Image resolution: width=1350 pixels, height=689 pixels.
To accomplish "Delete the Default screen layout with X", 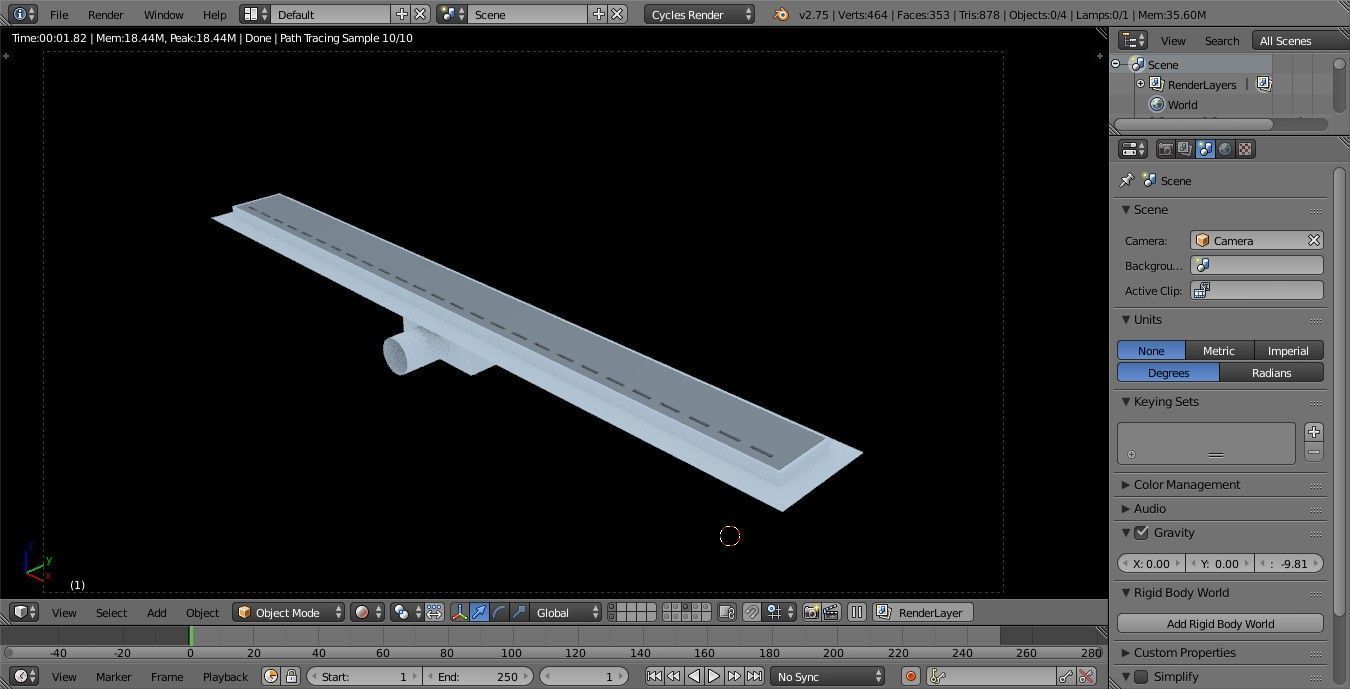I will (421, 14).
